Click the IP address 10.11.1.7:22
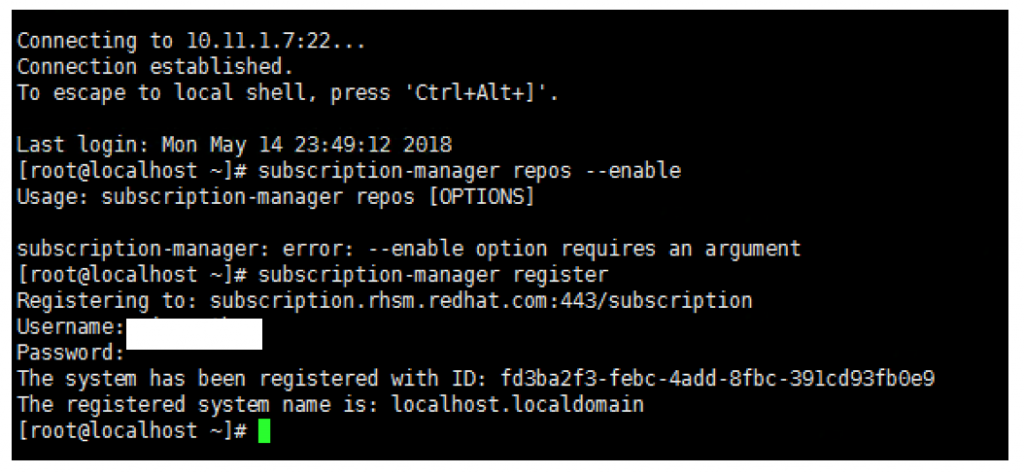The width and height of the screenshot is (1024, 474). click(259, 41)
